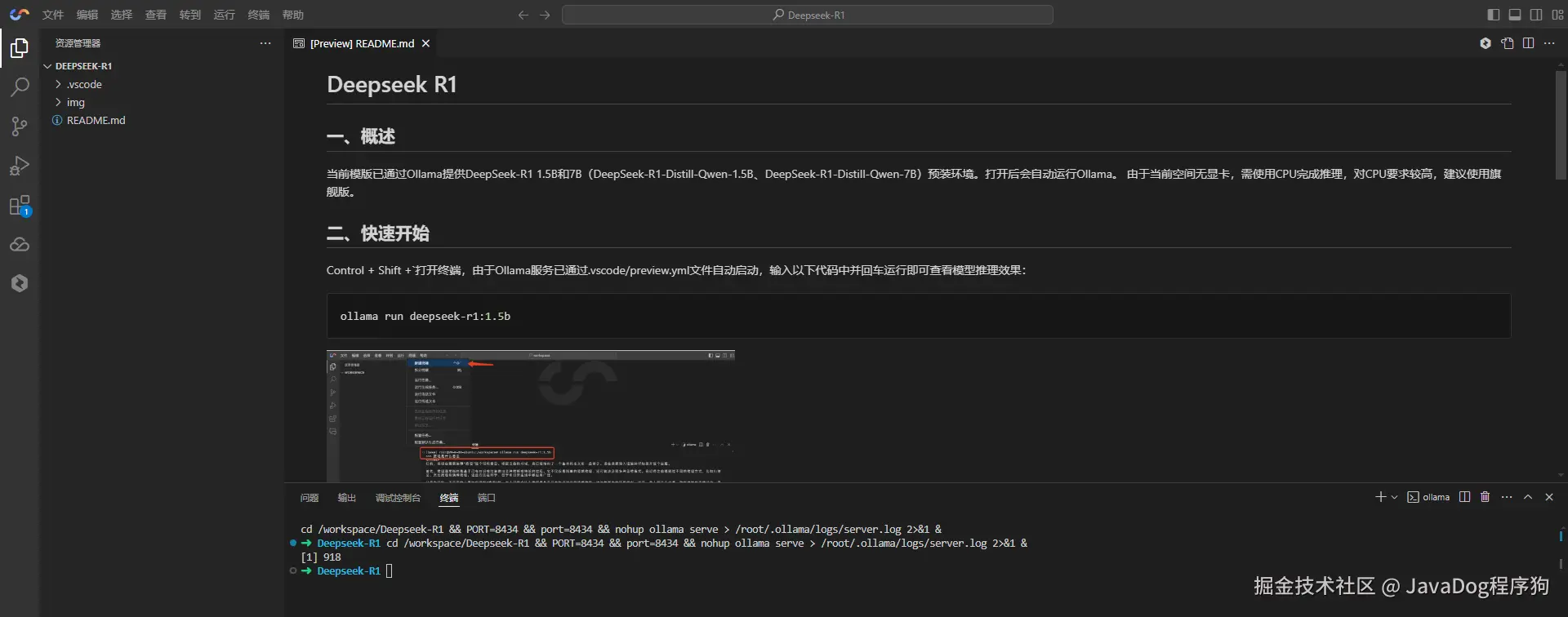Switch to the 端口 panel tab
Screen dimensions: 1568x617
(487, 498)
